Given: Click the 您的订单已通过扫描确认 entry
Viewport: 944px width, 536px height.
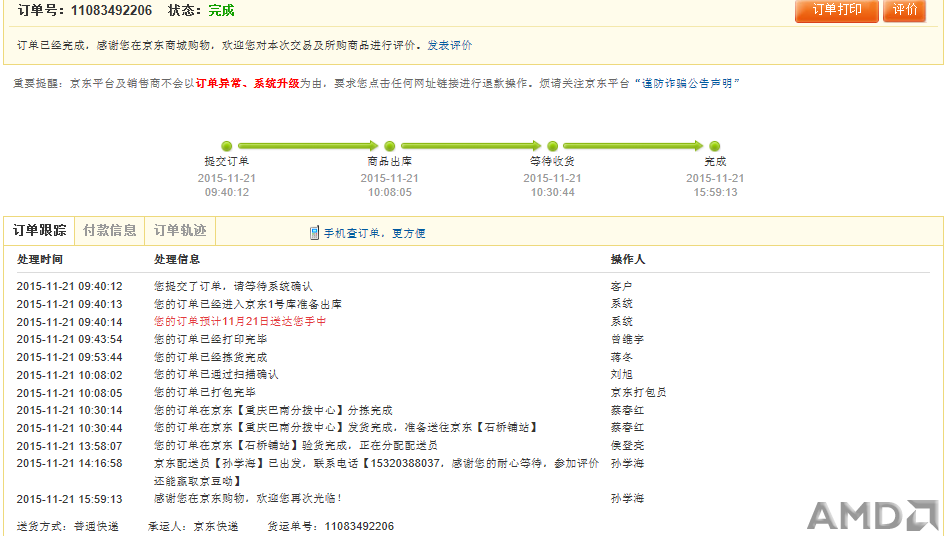Looking at the screenshot, I should click(x=216, y=375).
